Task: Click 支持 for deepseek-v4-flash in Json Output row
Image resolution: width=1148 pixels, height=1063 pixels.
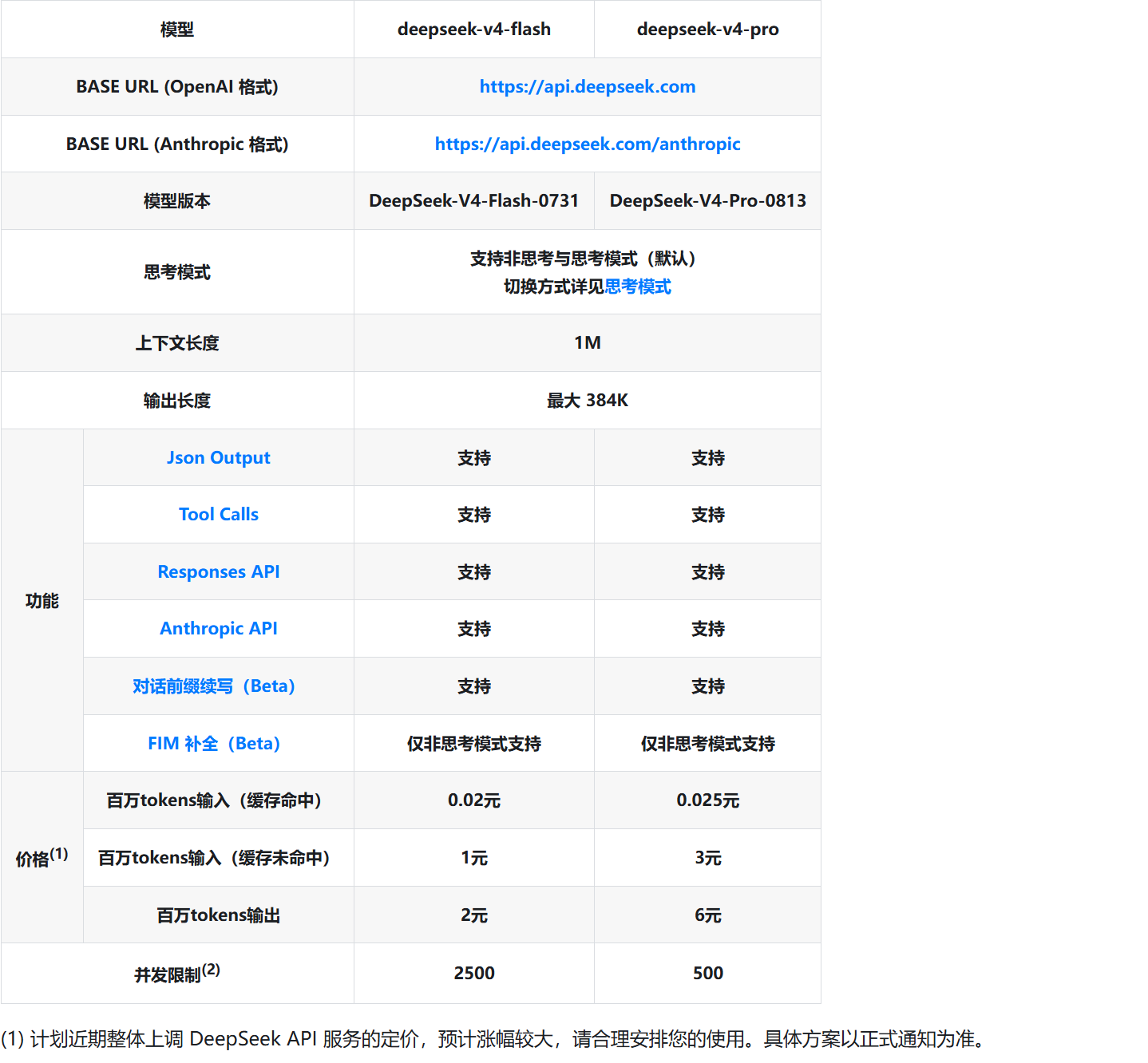Action: (474, 458)
